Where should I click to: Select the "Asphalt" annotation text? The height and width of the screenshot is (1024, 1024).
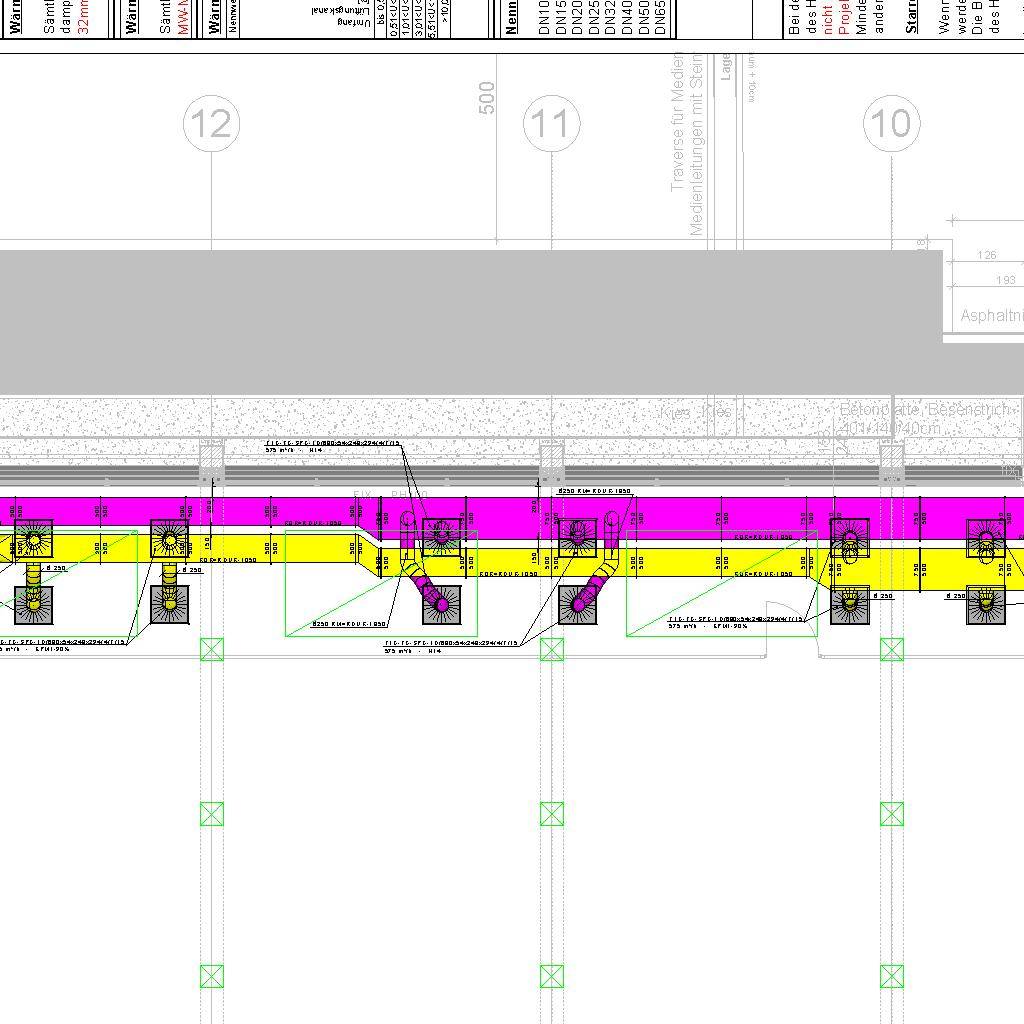[991, 315]
